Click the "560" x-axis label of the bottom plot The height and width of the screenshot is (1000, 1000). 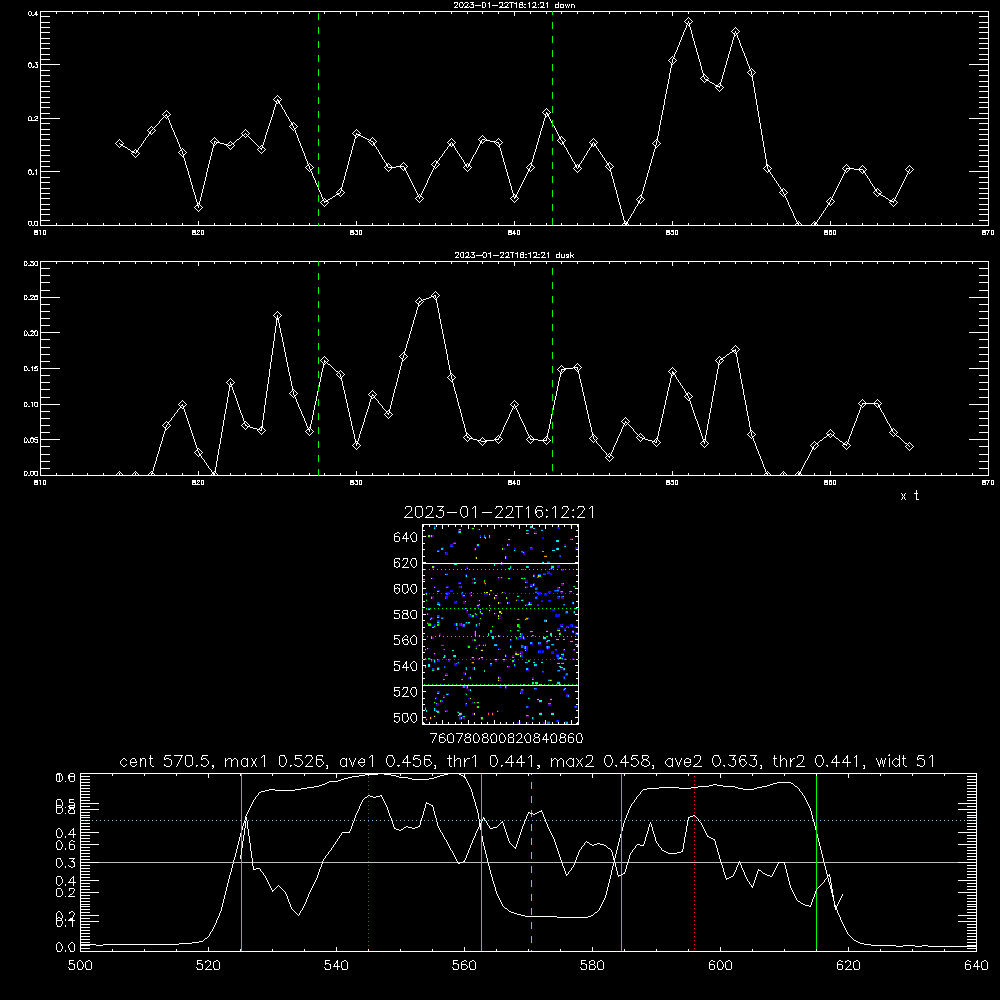click(x=464, y=966)
